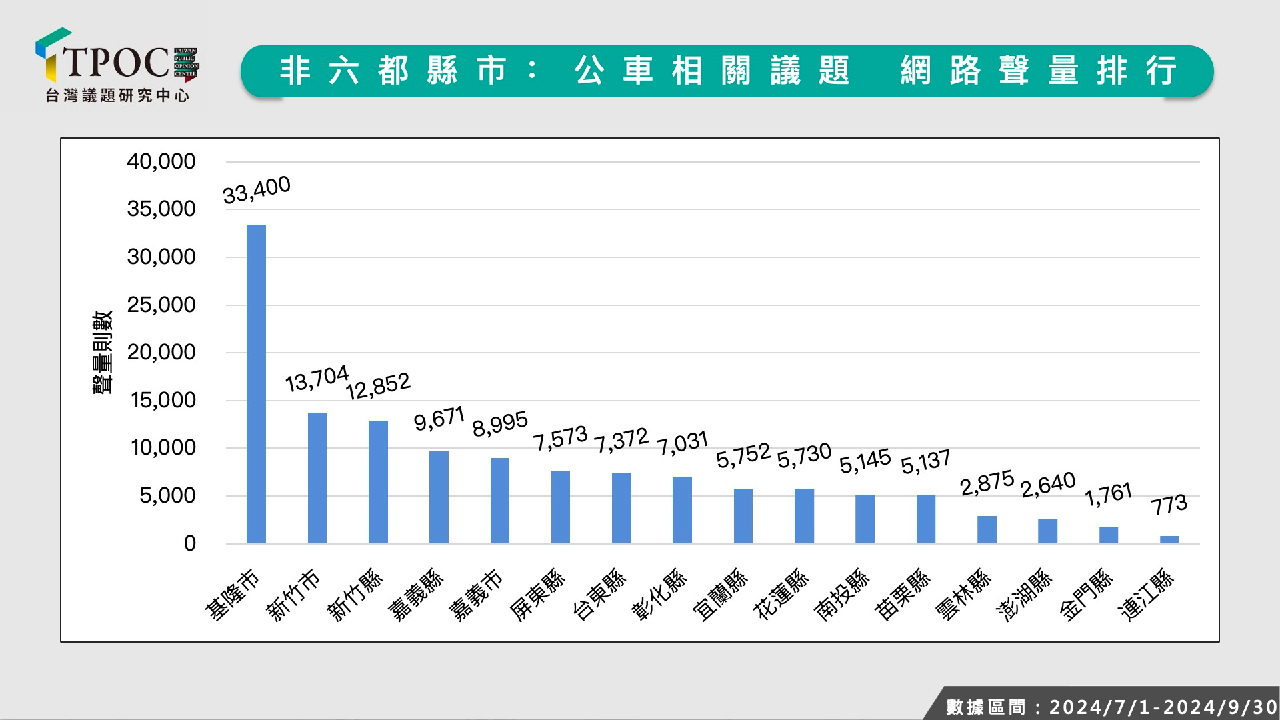1280x720 pixels.
Task: Click the 苗栗縣 axis label
Action: 906,594
